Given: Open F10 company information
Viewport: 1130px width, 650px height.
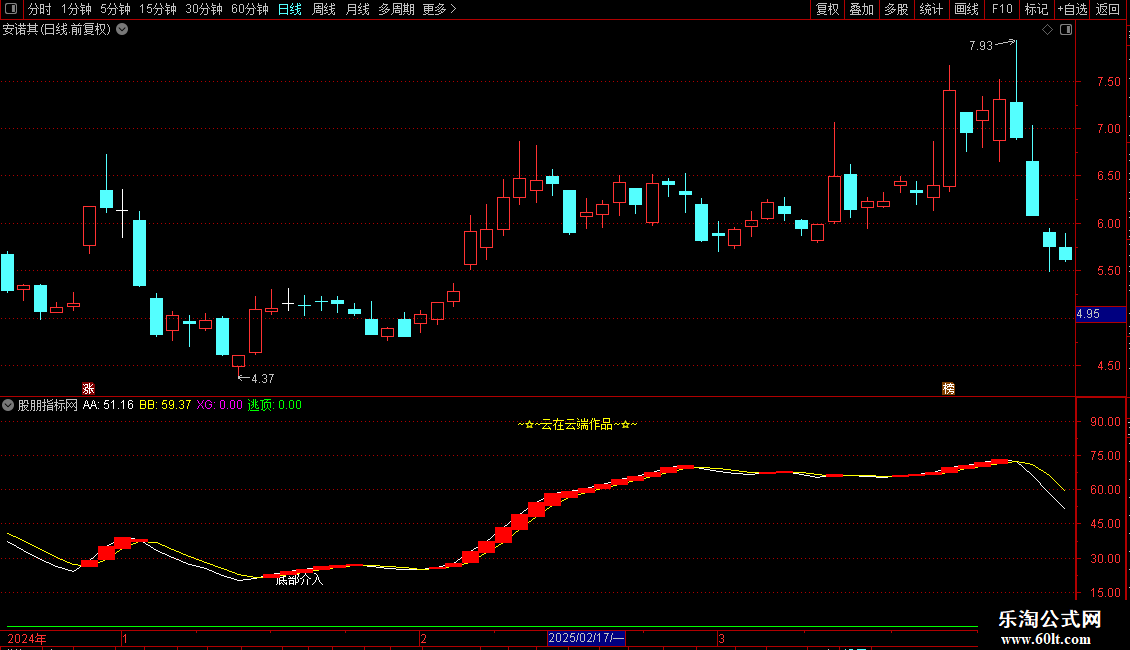Looking at the screenshot, I should click(x=1002, y=9).
